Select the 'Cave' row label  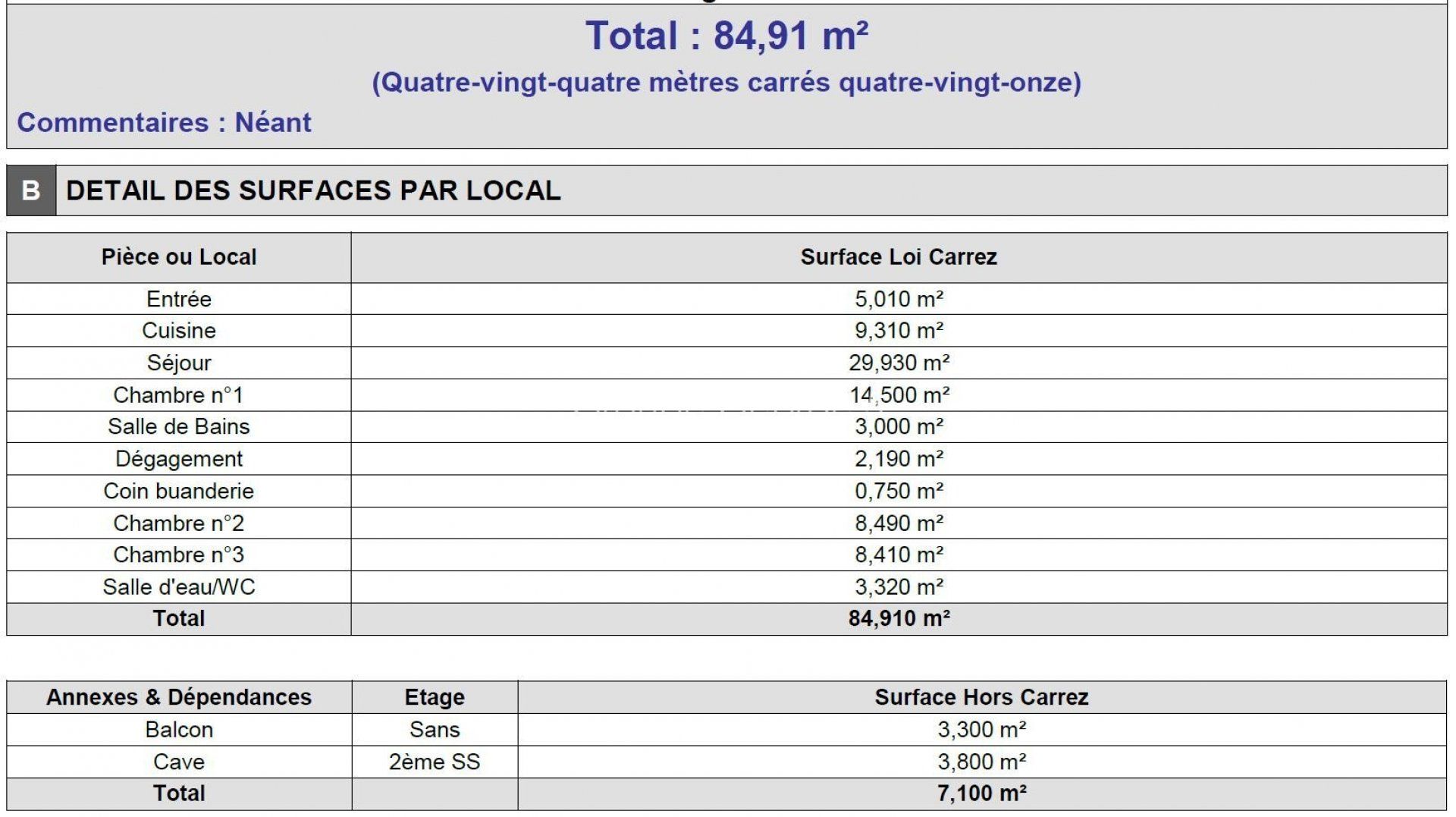179,762
